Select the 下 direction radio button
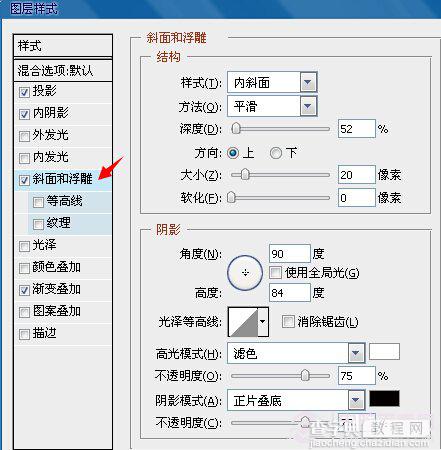441x450 pixels. pos(276,153)
